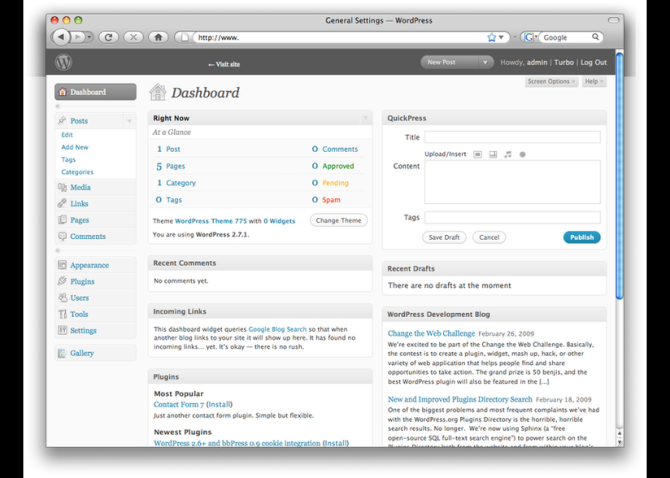Stop loading with the X toolbar button
The image size is (670, 478).
133,37
